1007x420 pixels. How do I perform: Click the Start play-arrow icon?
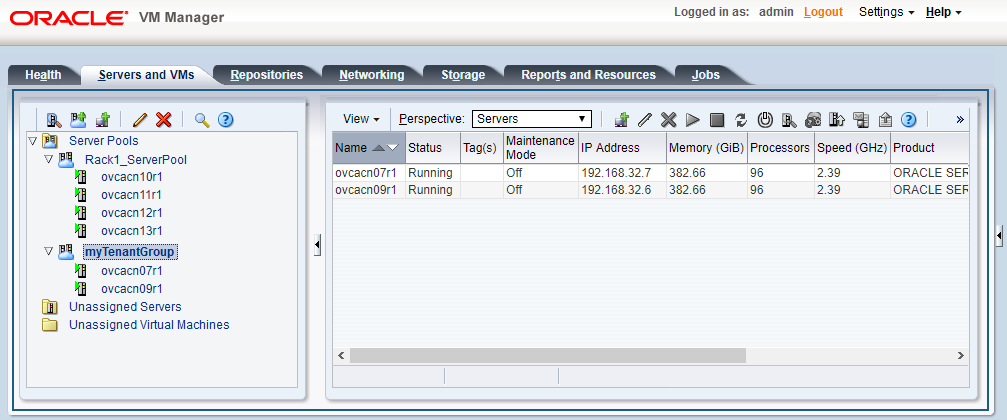[x=692, y=119]
